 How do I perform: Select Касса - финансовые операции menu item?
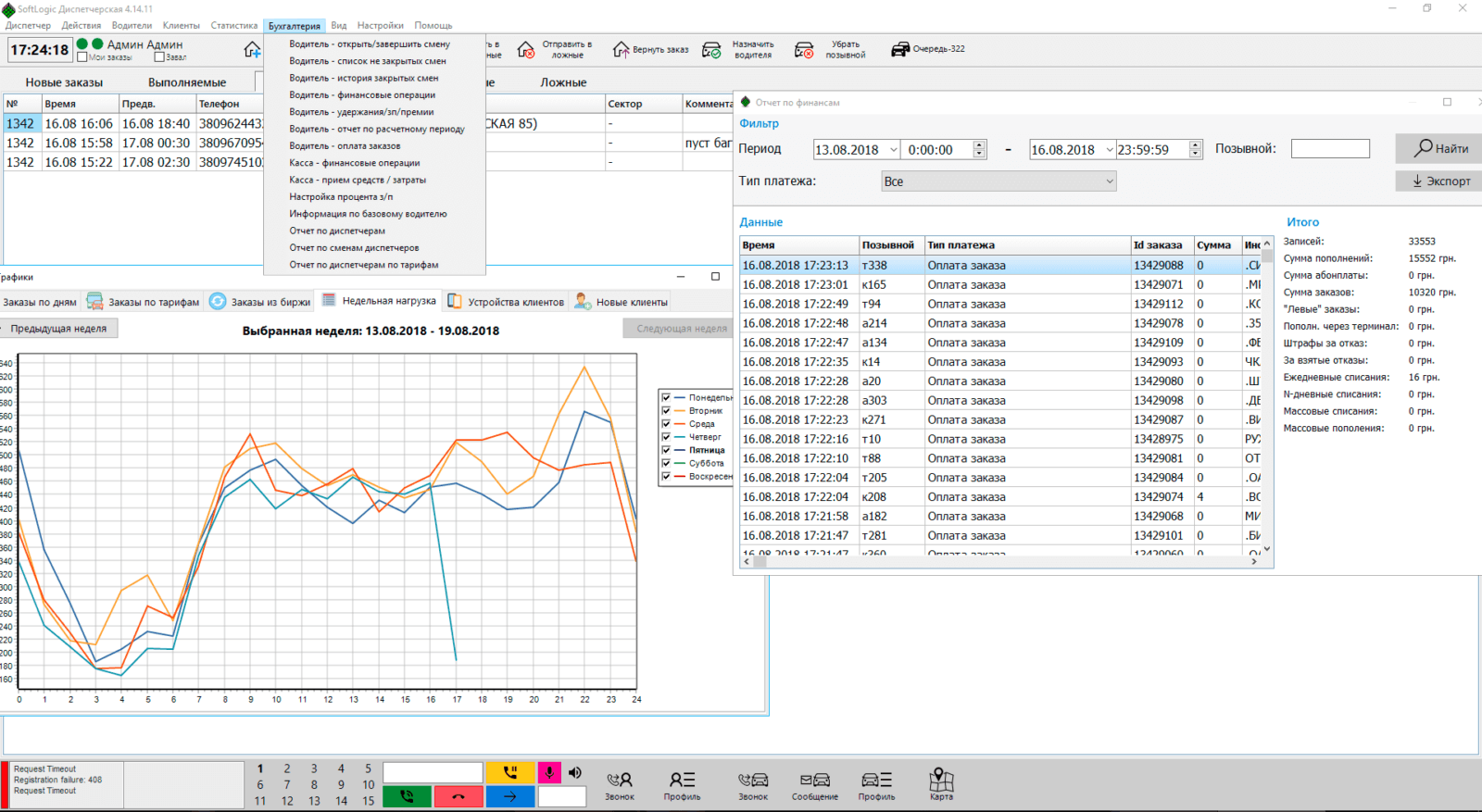354,163
